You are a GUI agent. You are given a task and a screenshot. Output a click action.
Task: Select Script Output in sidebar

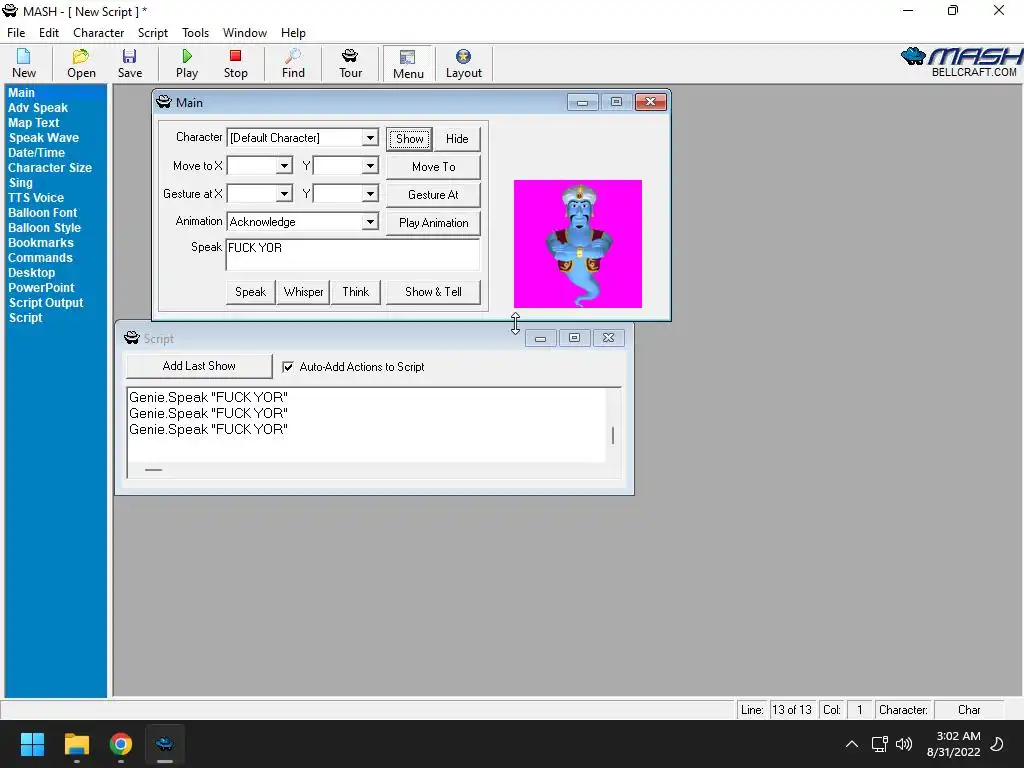click(x=46, y=303)
